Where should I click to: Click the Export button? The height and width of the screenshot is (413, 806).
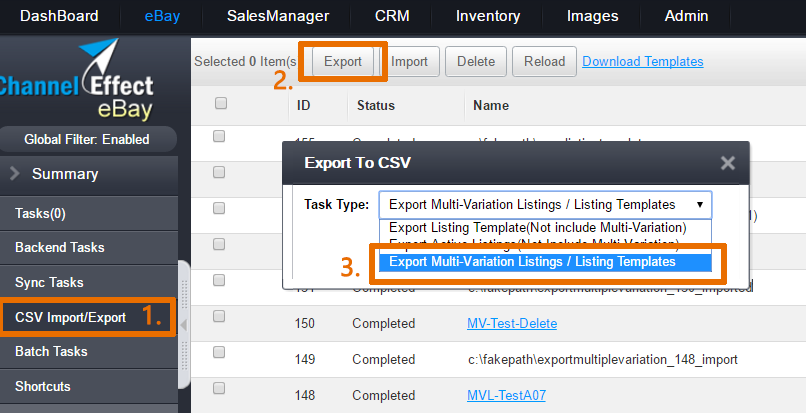pos(343,61)
